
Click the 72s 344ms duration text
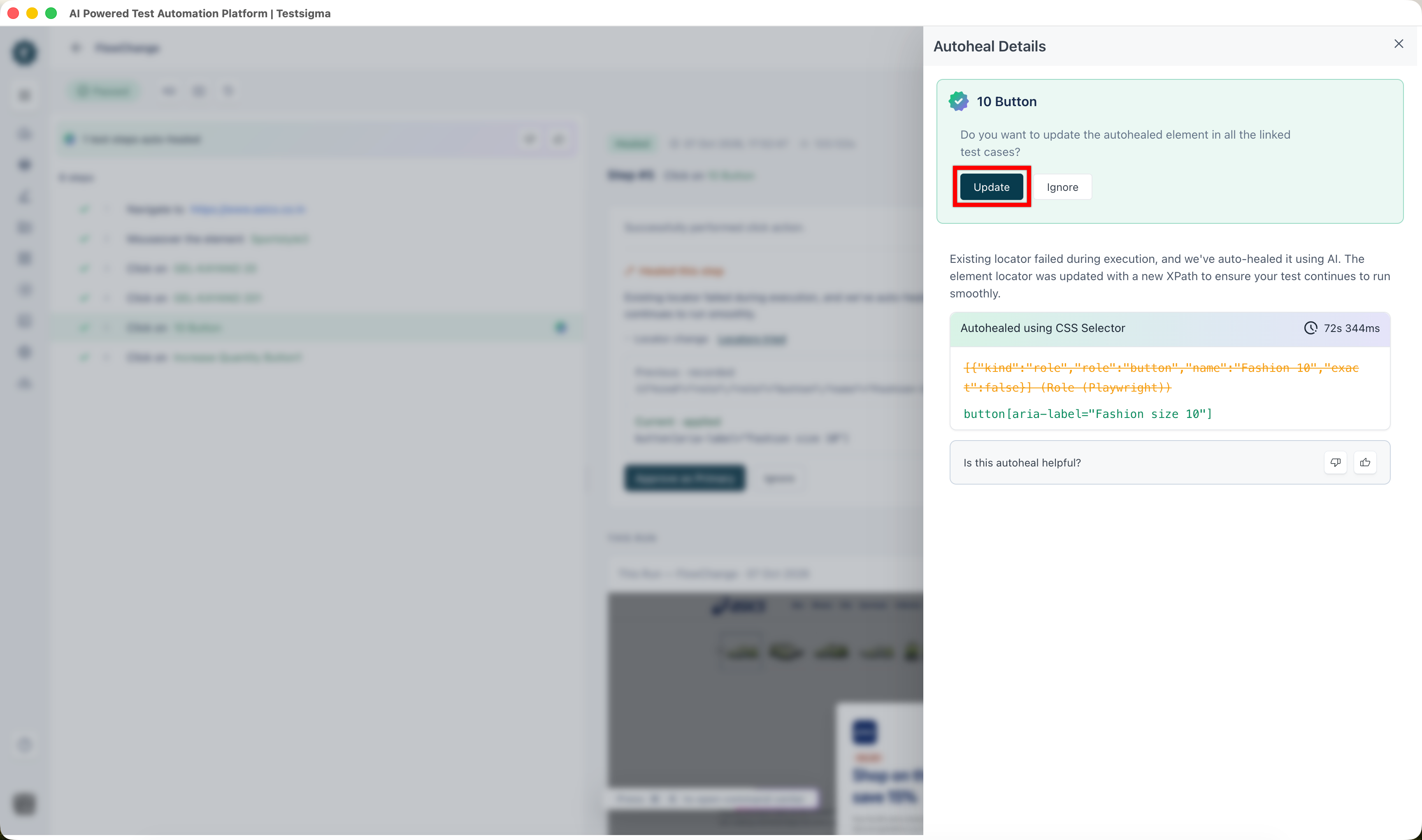pyautogui.click(x=1351, y=328)
